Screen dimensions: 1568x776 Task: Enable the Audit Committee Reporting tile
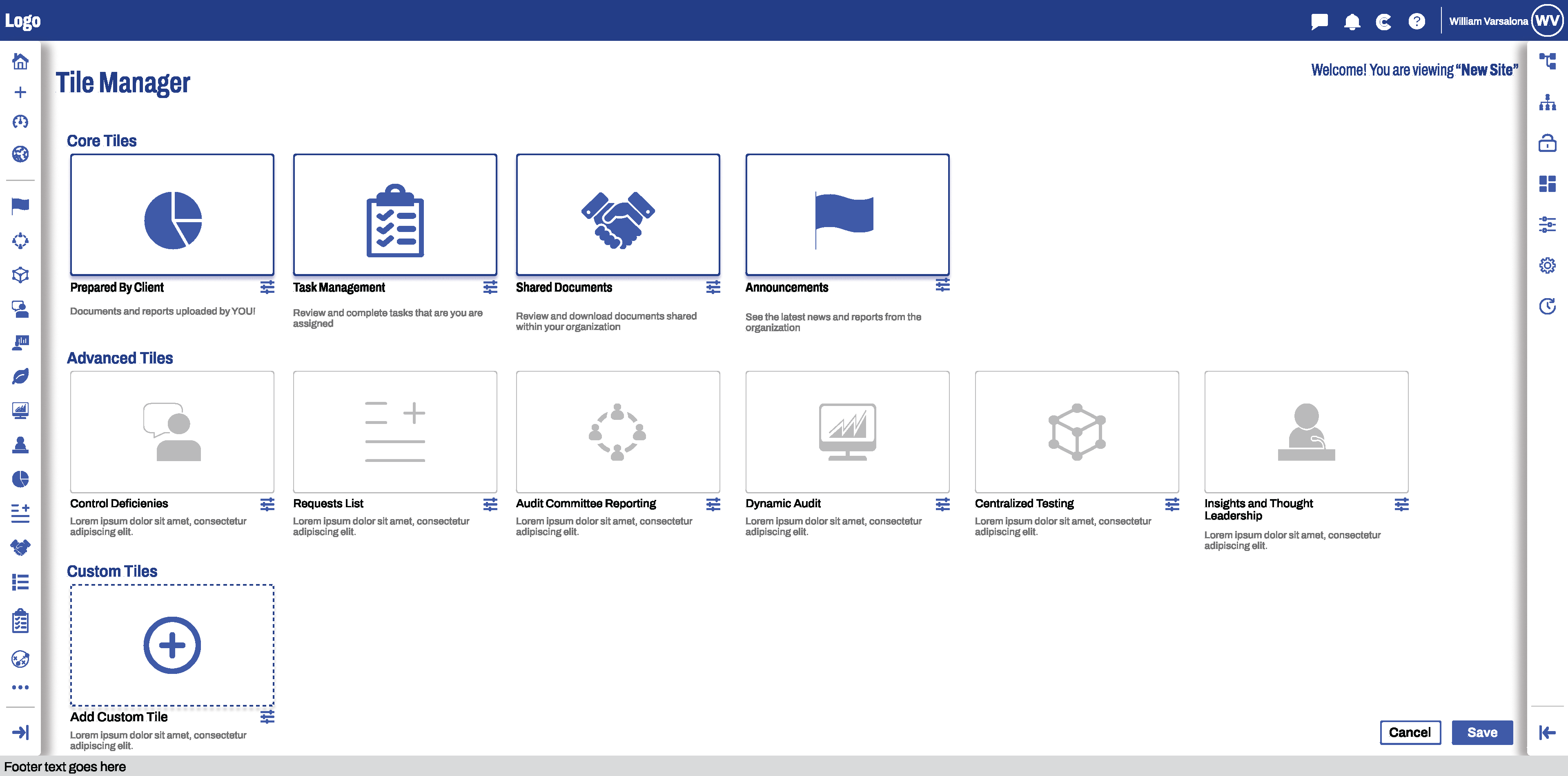point(618,432)
